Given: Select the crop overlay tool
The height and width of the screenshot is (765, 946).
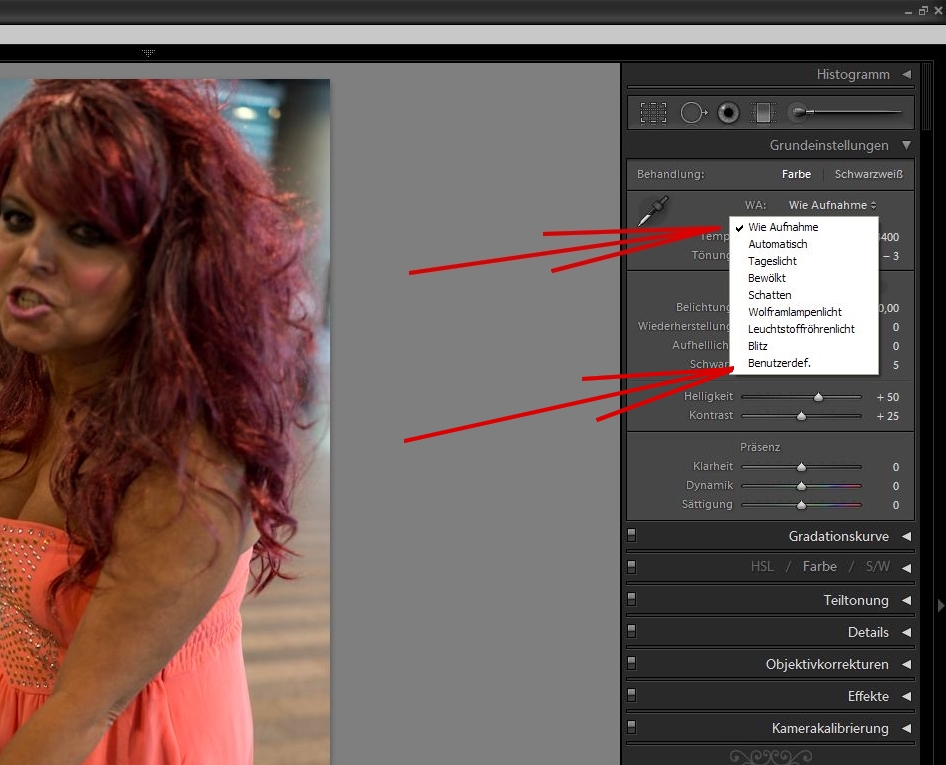Looking at the screenshot, I should pos(654,113).
